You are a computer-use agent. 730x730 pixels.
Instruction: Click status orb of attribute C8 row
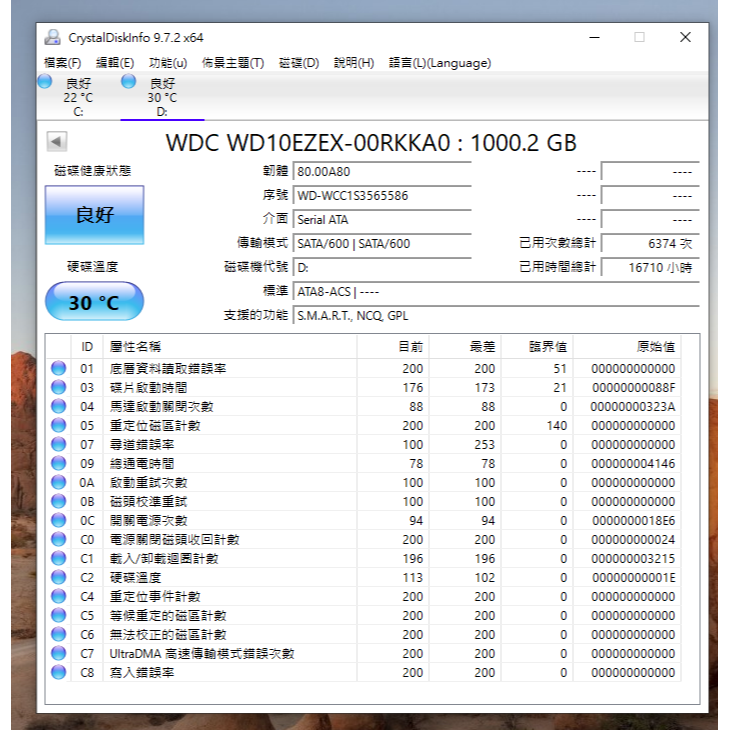(58, 672)
